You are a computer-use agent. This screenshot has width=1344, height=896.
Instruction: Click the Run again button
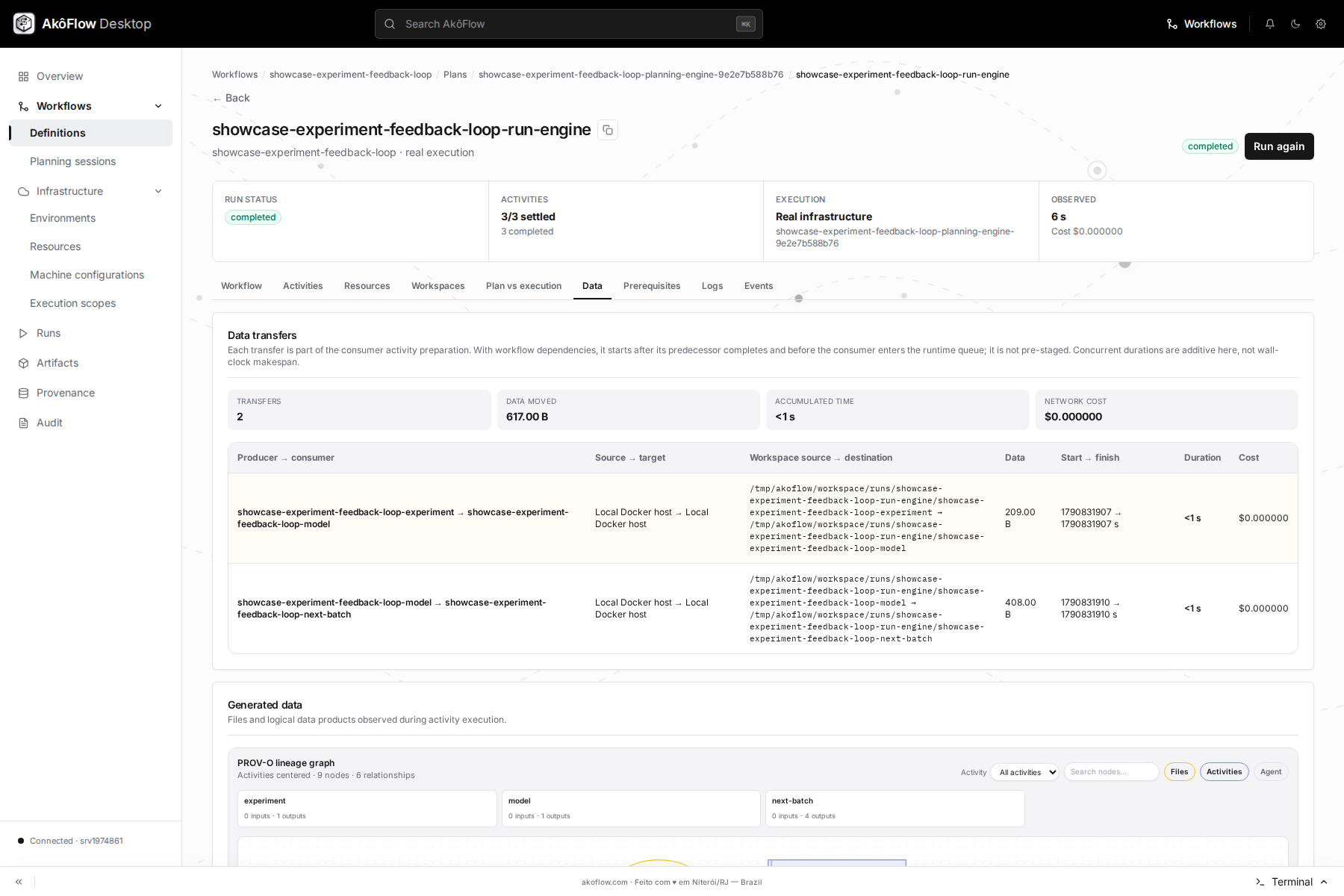(1279, 146)
